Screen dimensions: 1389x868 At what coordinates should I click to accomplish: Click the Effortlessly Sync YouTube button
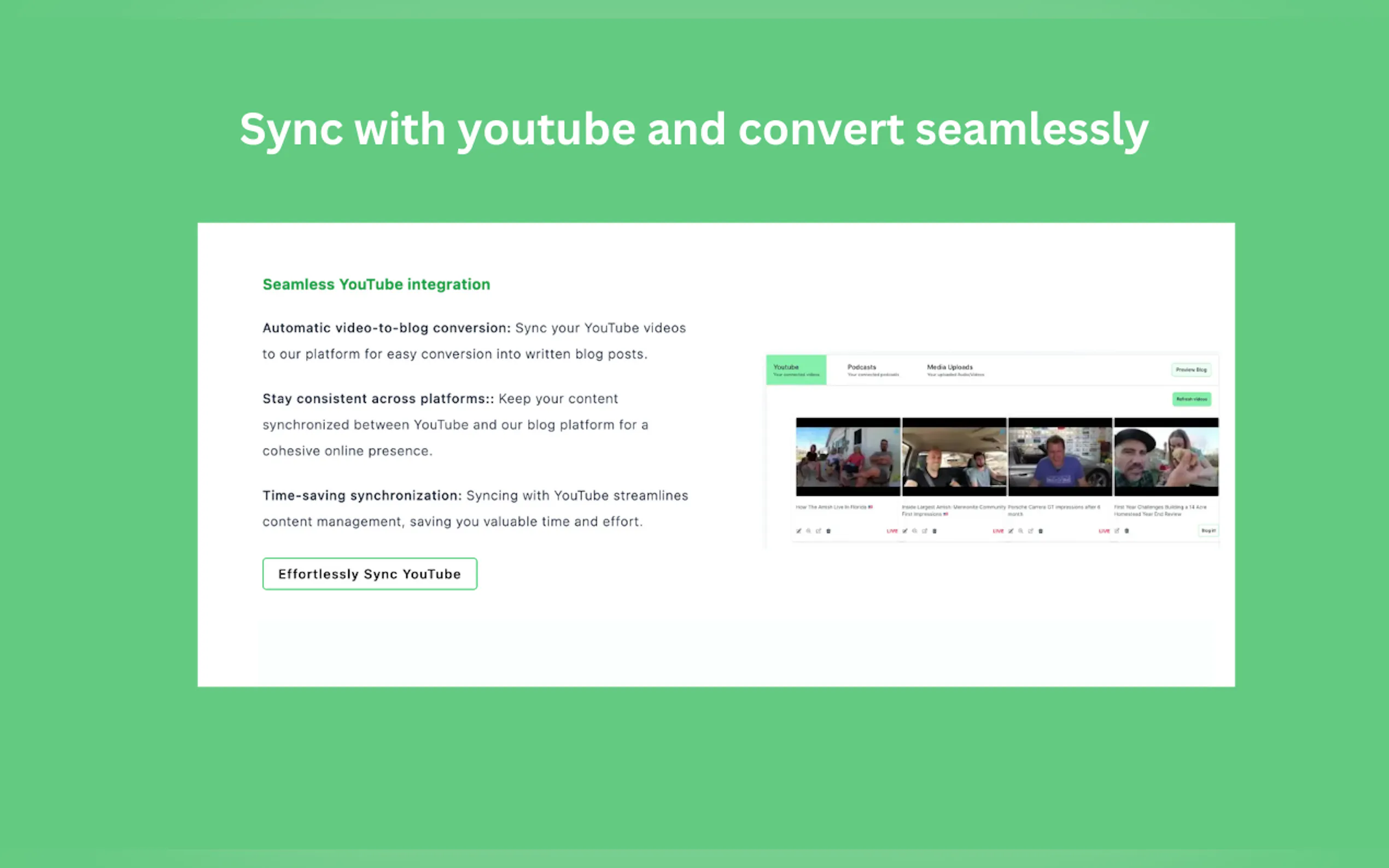[x=370, y=573]
